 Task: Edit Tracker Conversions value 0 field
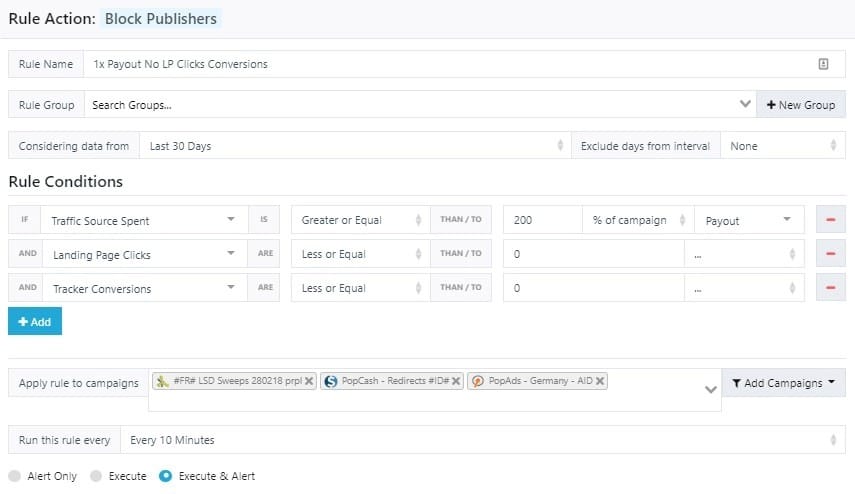[593, 288]
